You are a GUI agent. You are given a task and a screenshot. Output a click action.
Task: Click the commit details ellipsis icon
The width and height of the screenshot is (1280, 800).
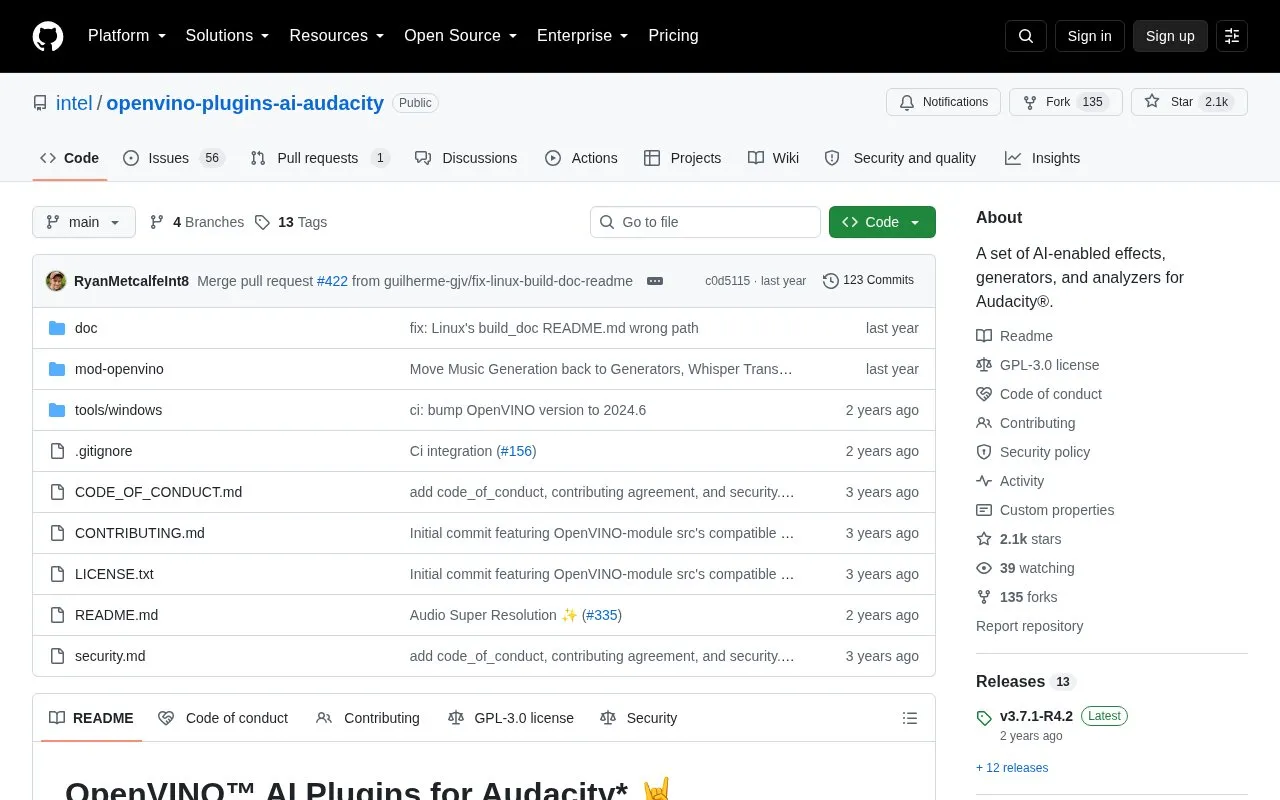[x=655, y=281]
